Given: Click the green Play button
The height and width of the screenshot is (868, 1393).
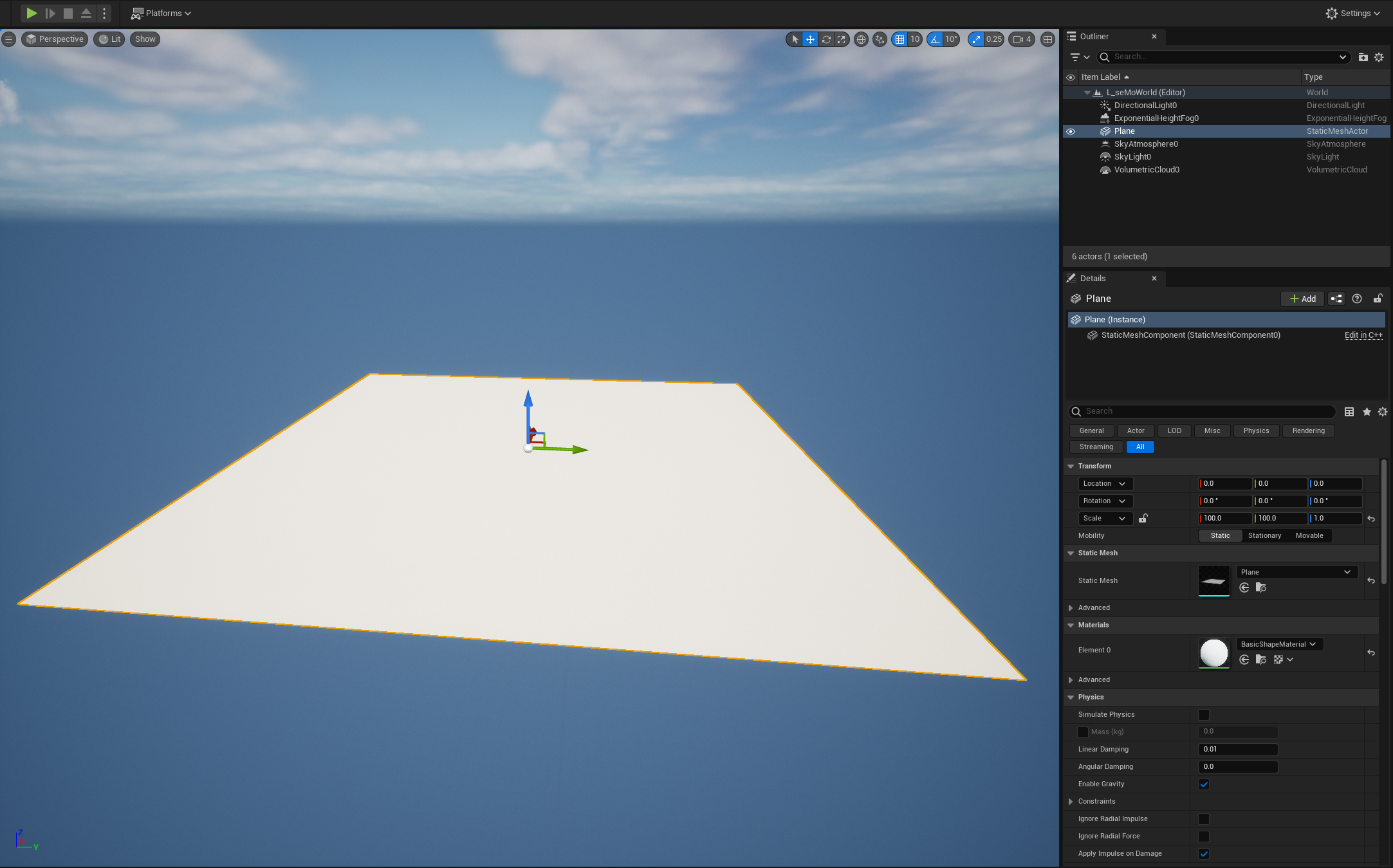Looking at the screenshot, I should pyautogui.click(x=31, y=13).
